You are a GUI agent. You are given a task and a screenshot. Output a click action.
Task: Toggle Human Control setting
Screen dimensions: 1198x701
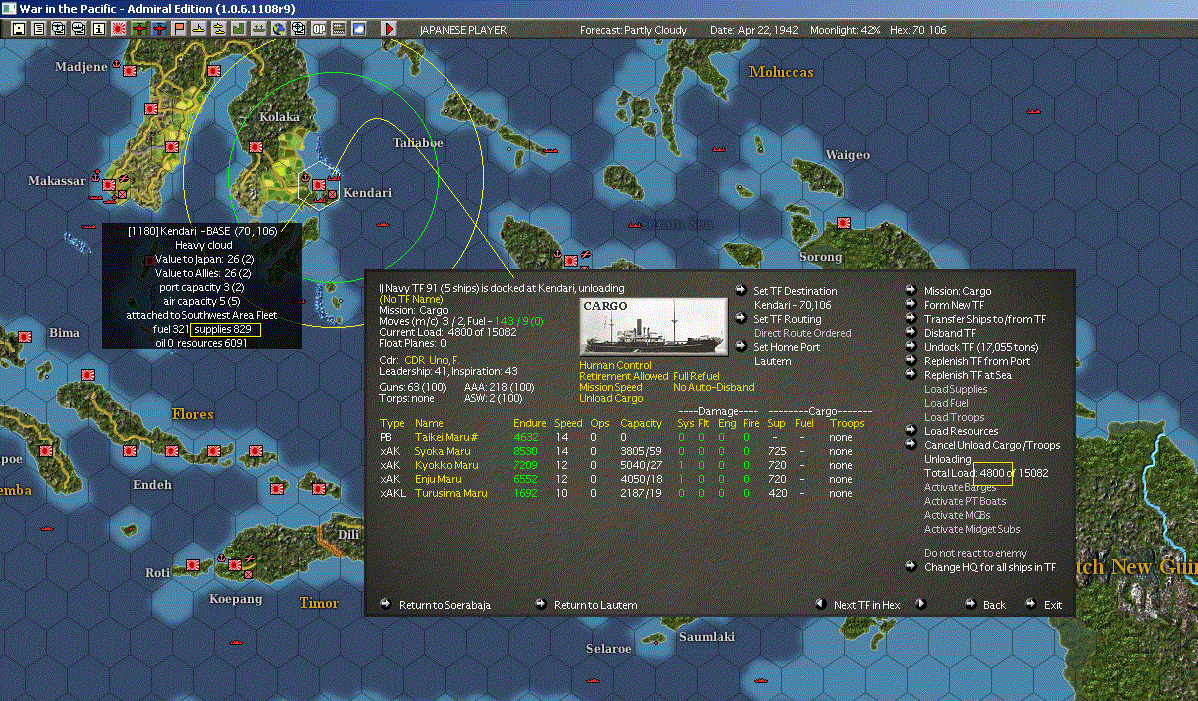[615, 365]
